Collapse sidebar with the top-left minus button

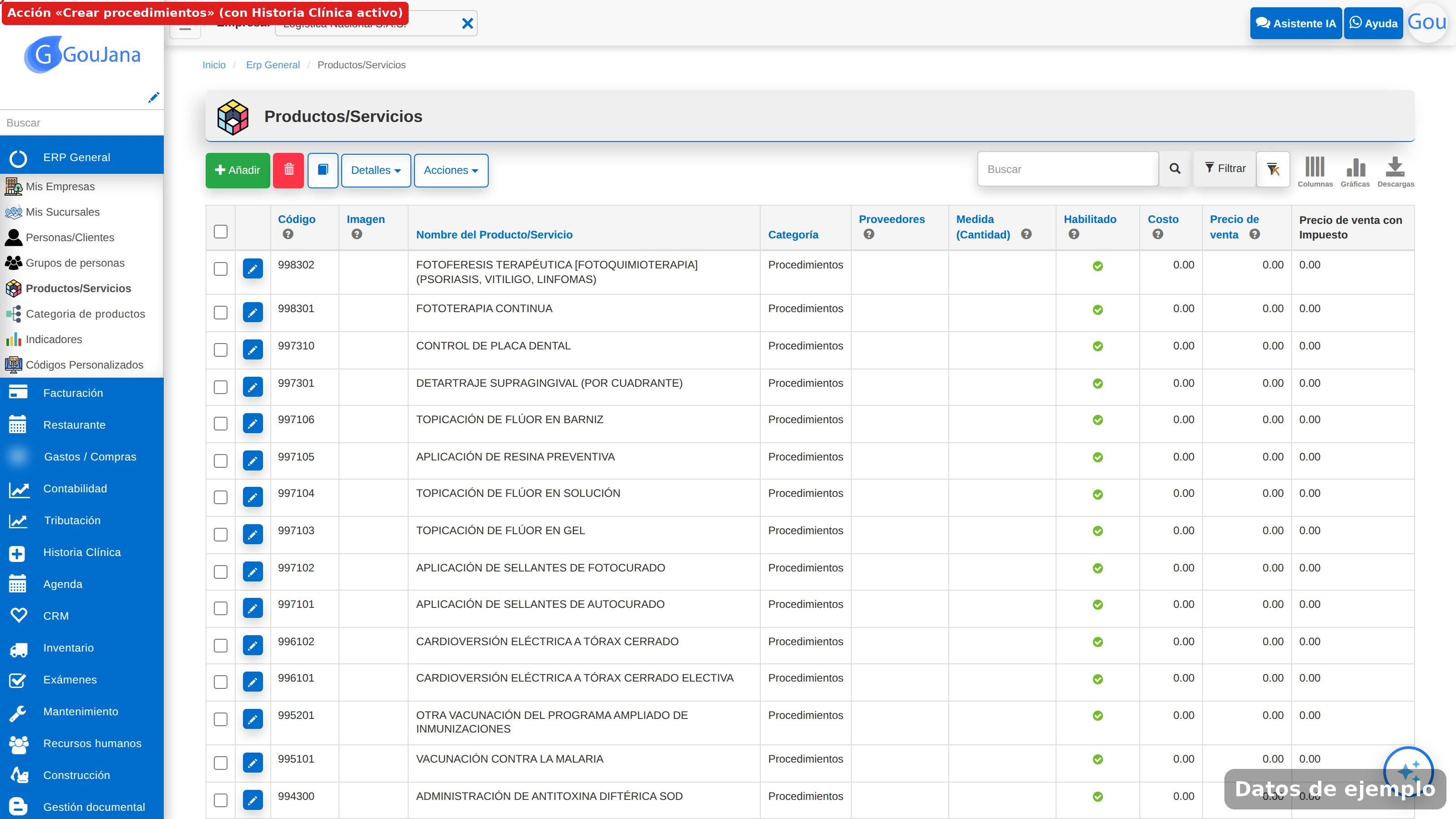[185, 28]
